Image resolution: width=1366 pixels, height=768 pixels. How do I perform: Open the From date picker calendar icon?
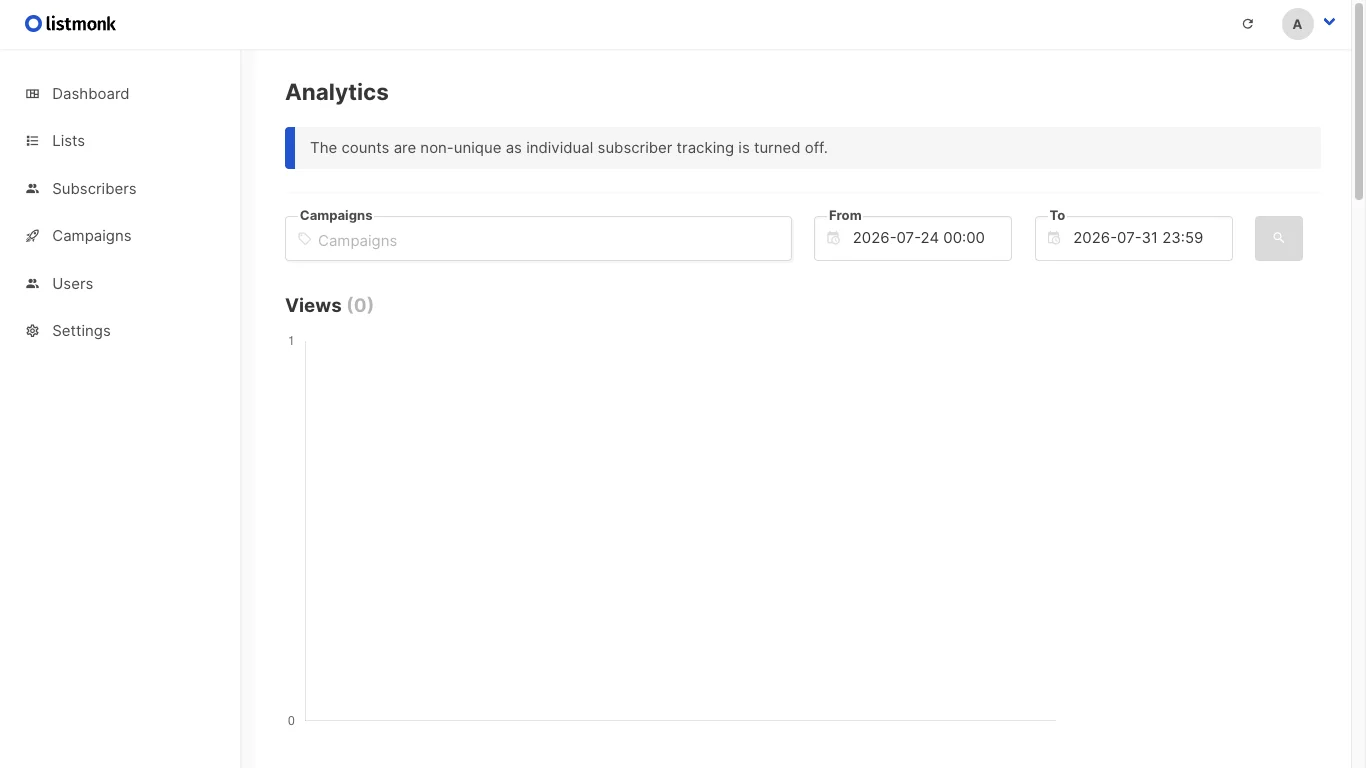point(833,238)
